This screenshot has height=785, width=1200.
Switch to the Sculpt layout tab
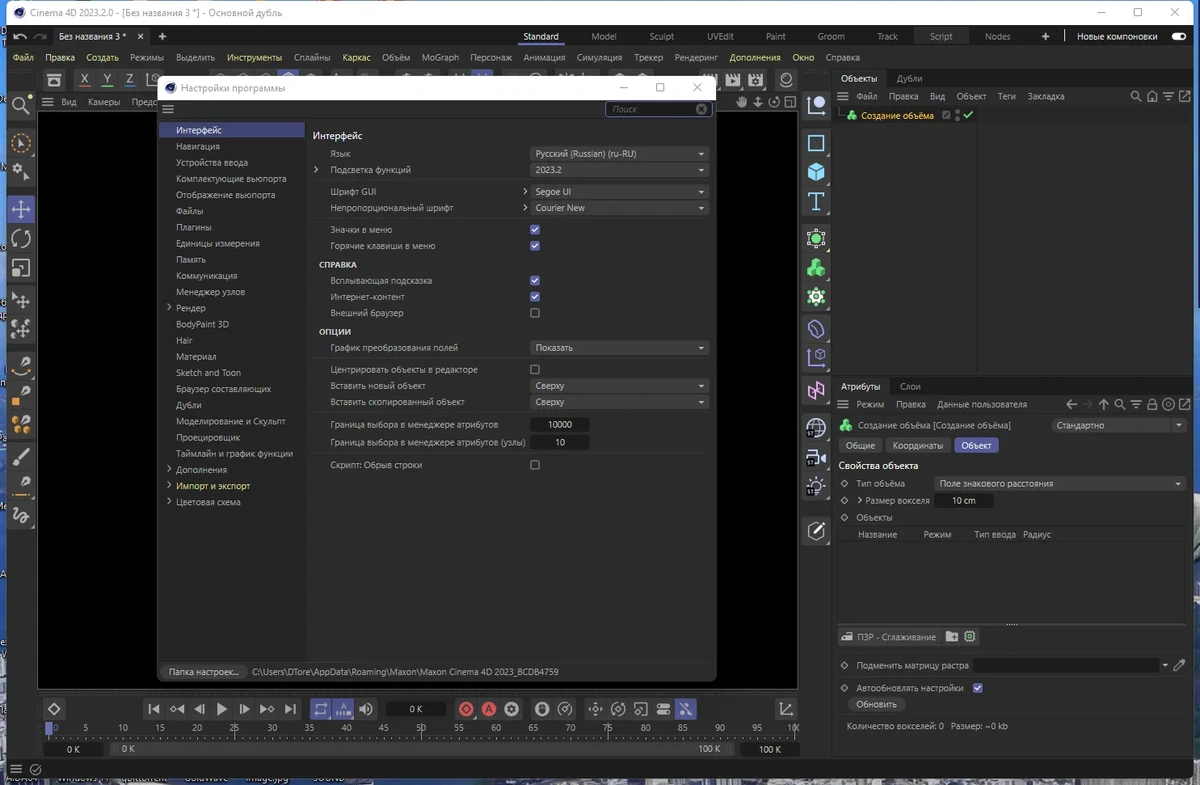[662, 37]
